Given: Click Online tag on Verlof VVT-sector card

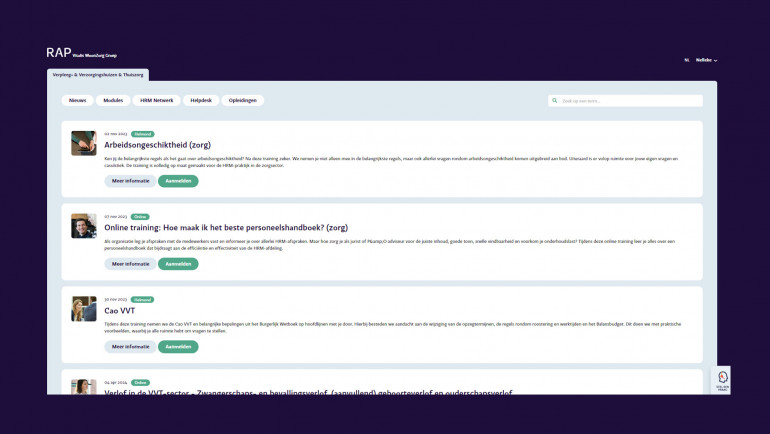Looking at the screenshot, I should point(140,382).
